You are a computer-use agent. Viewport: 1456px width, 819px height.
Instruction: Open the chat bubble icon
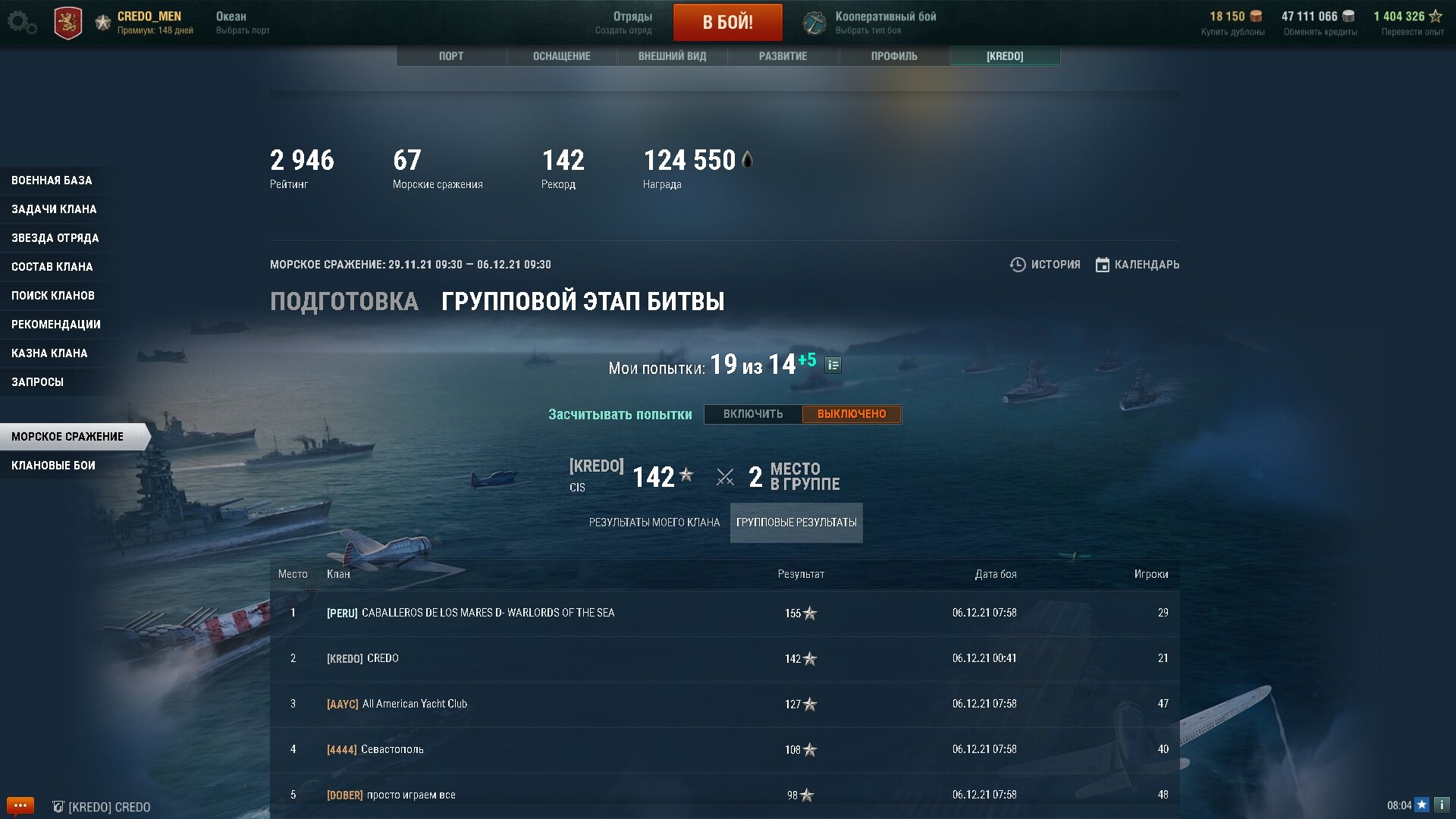click(x=20, y=805)
